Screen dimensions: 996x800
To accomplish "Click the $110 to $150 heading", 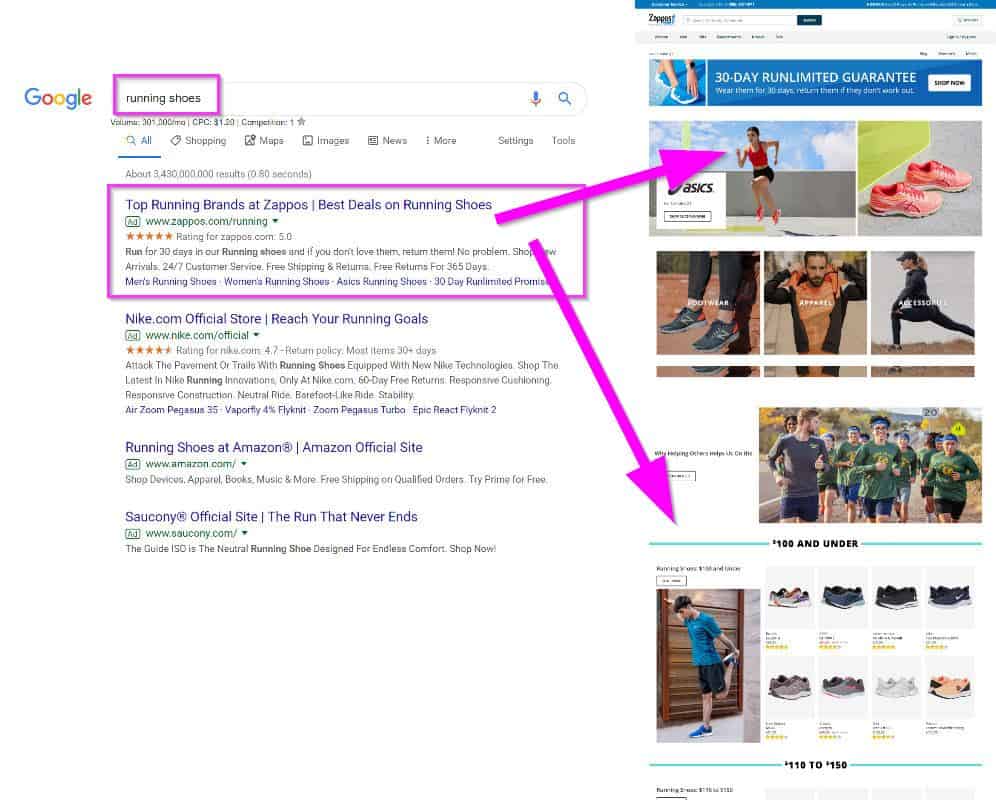I will 816,765.
